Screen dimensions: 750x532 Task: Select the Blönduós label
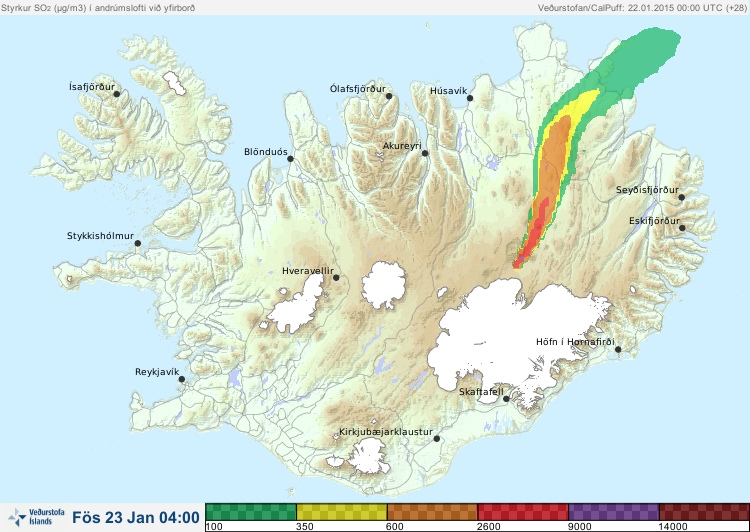[266, 152]
